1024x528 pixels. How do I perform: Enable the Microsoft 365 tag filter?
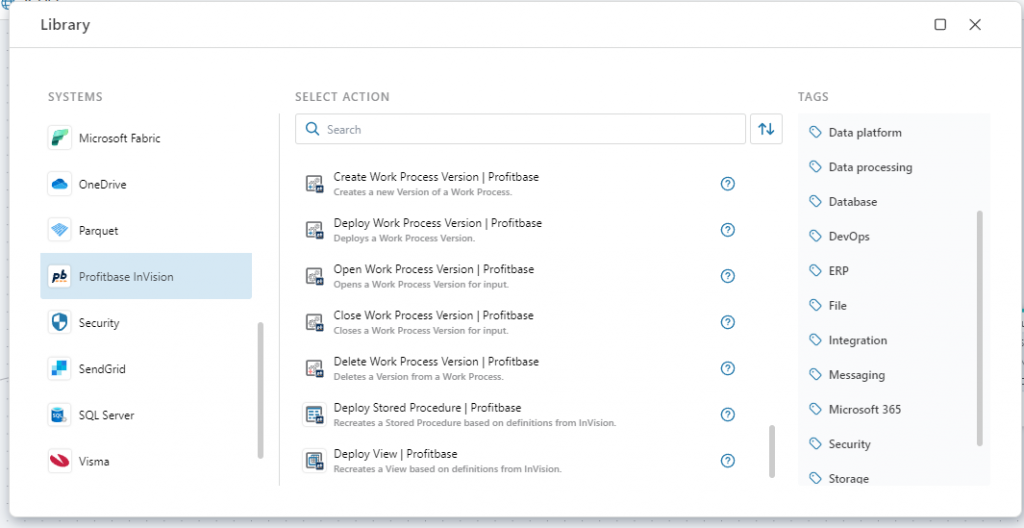coord(864,409)
